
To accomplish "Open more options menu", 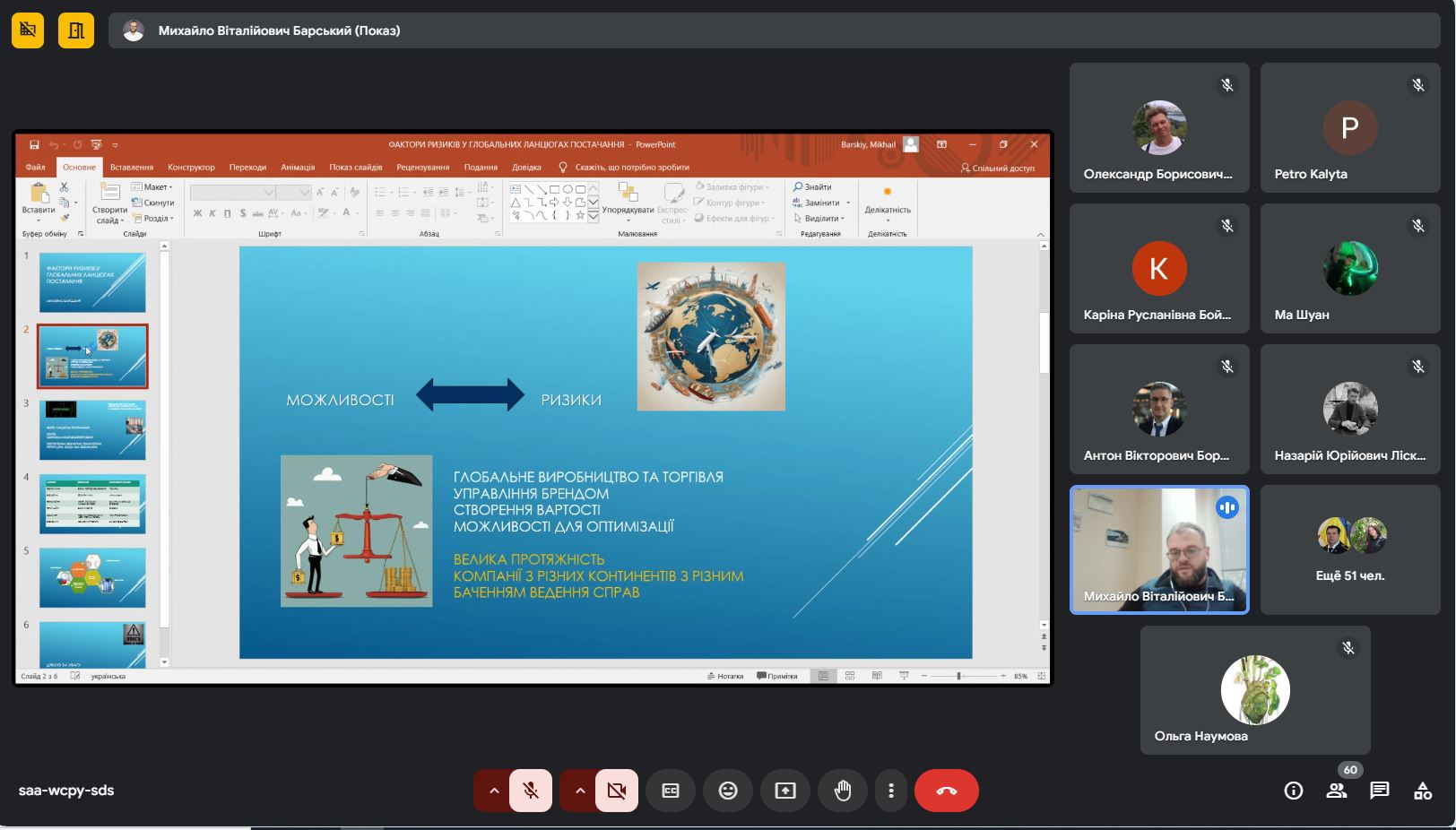I will [x=890, y=791].
